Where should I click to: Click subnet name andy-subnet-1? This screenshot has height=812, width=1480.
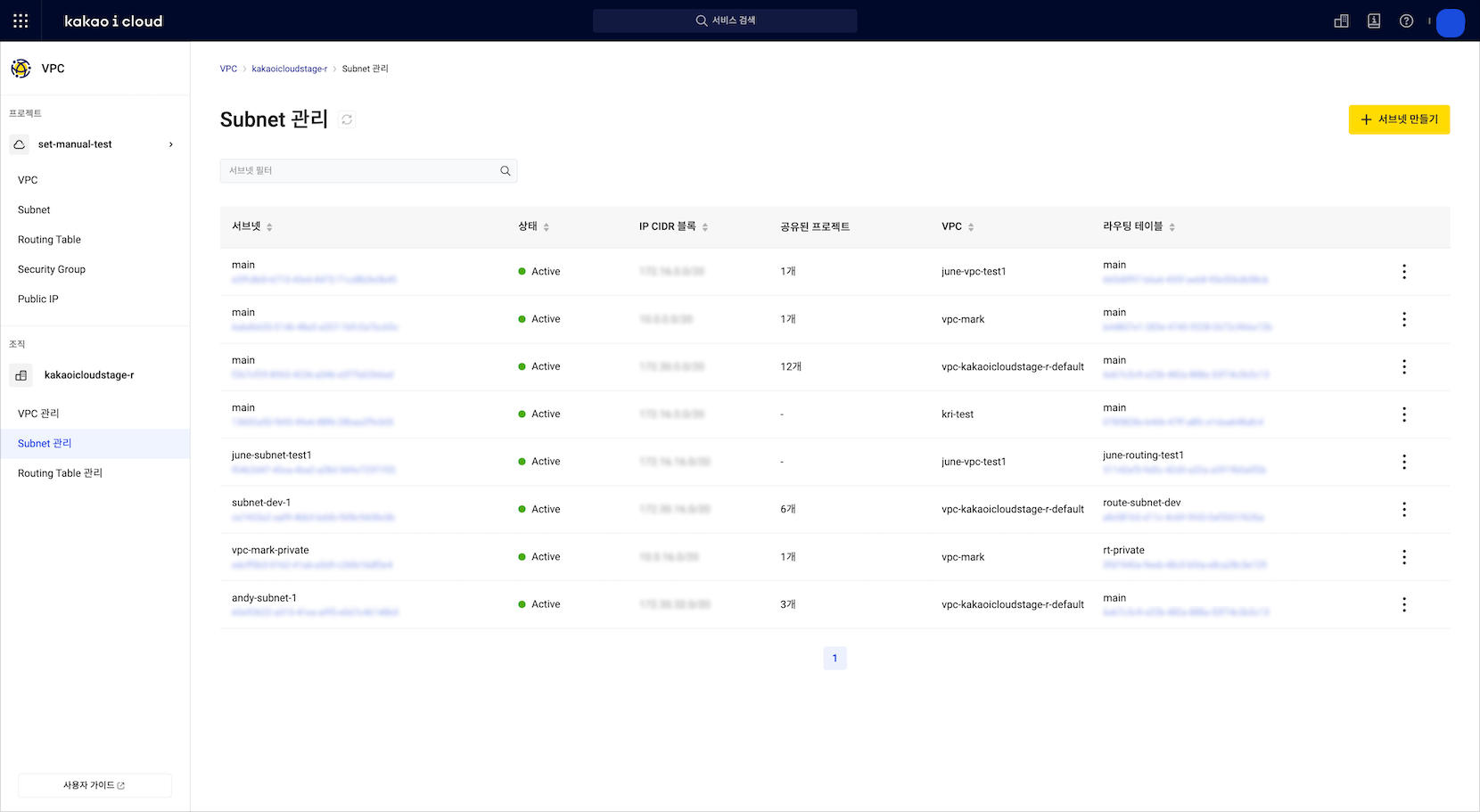264,598
